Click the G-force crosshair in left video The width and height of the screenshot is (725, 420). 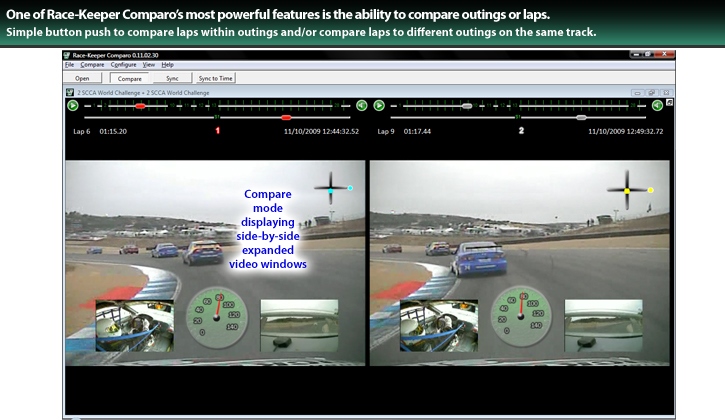(x=331, y=188)
